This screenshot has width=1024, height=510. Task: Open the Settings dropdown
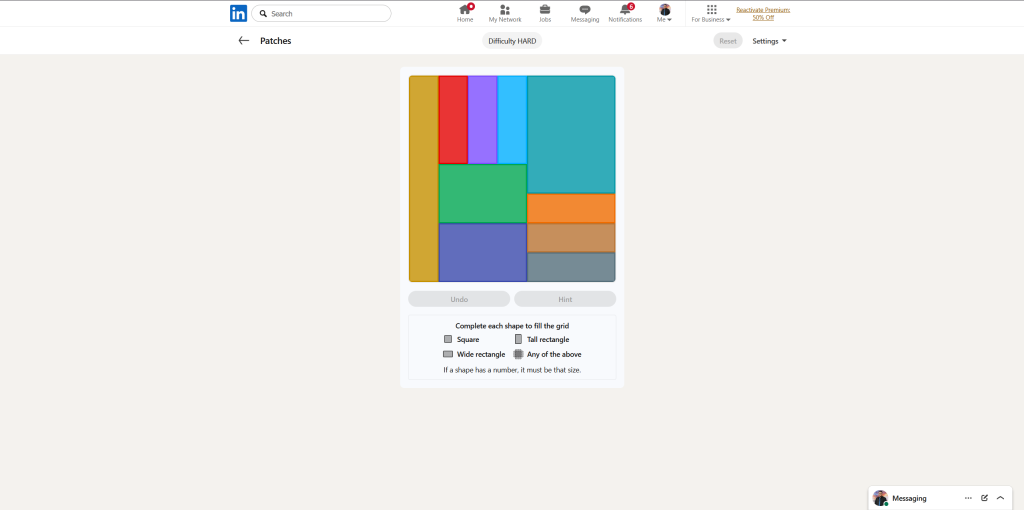coord(769,40)
